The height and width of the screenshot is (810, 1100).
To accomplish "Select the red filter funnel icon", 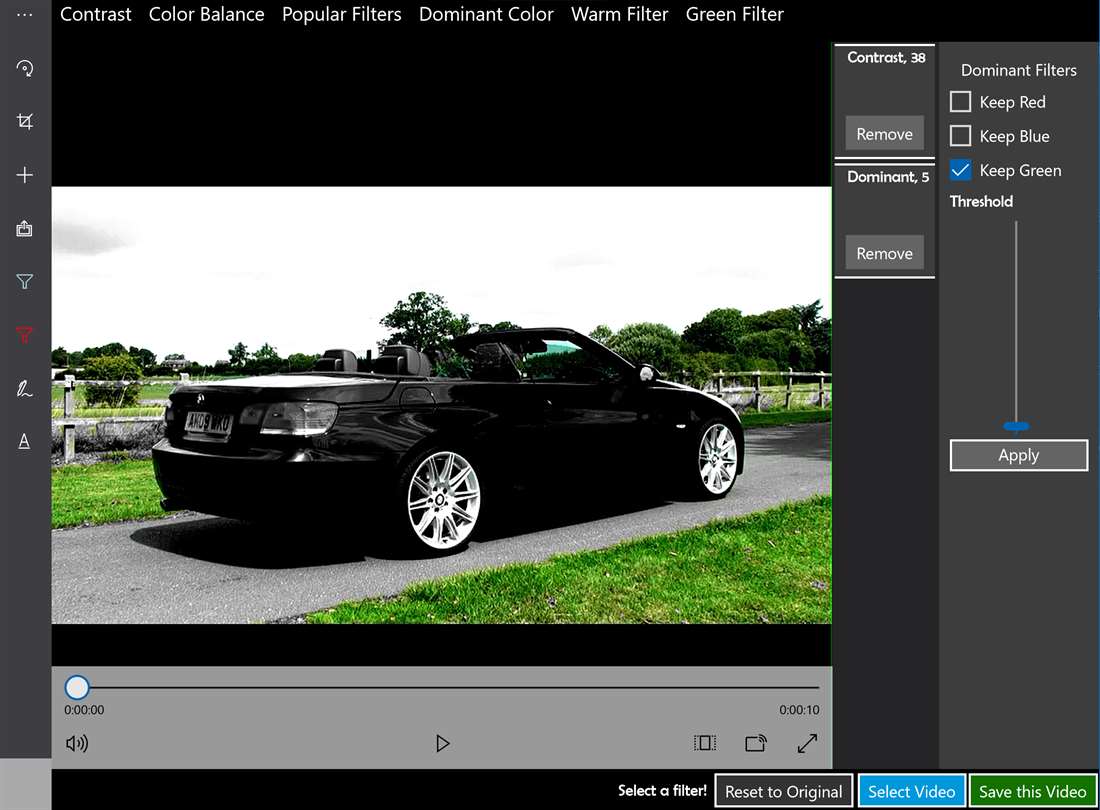I will click(x=25, y=336).
